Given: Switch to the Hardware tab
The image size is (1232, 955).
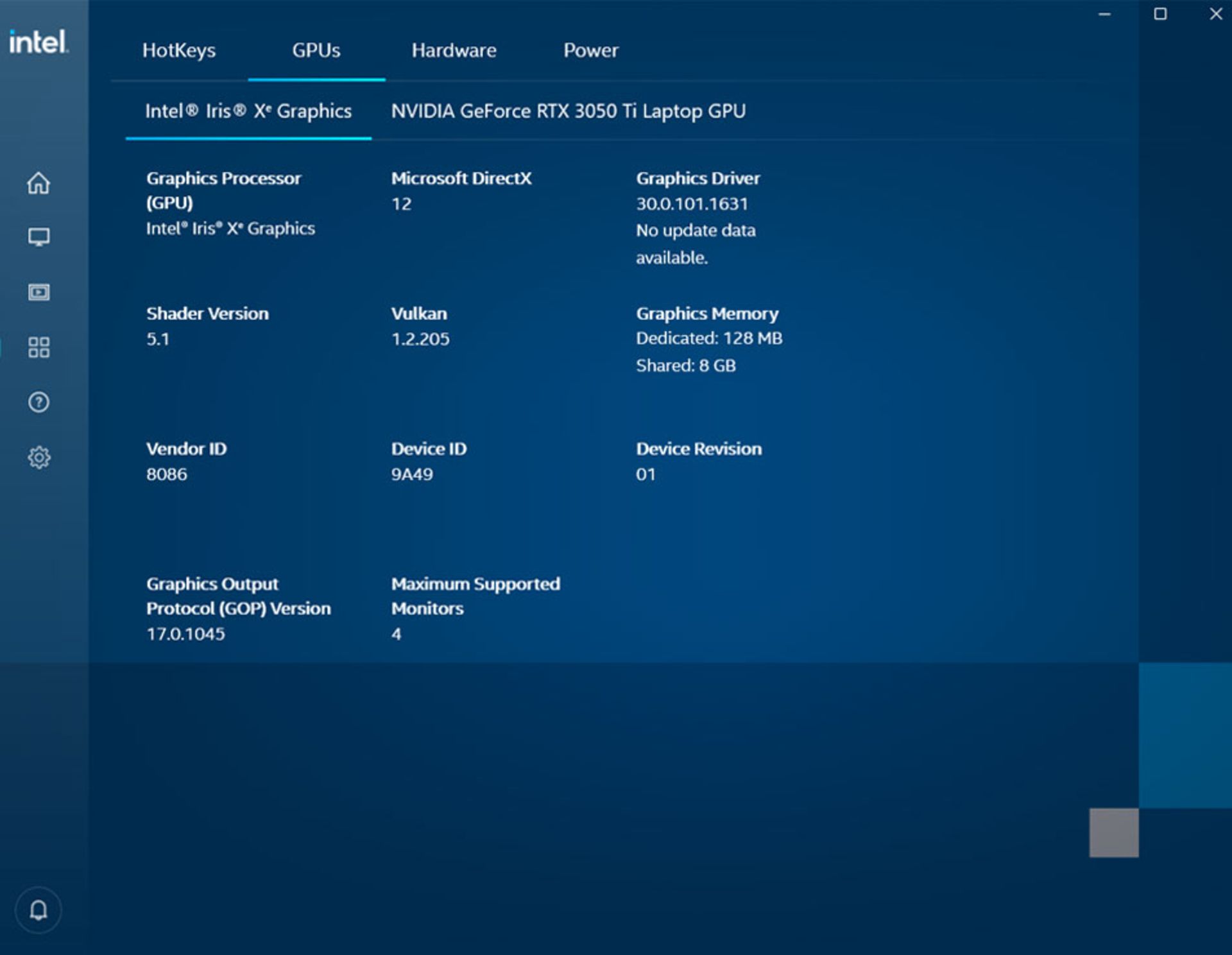Looking at the screenshot, I should 454,50.
